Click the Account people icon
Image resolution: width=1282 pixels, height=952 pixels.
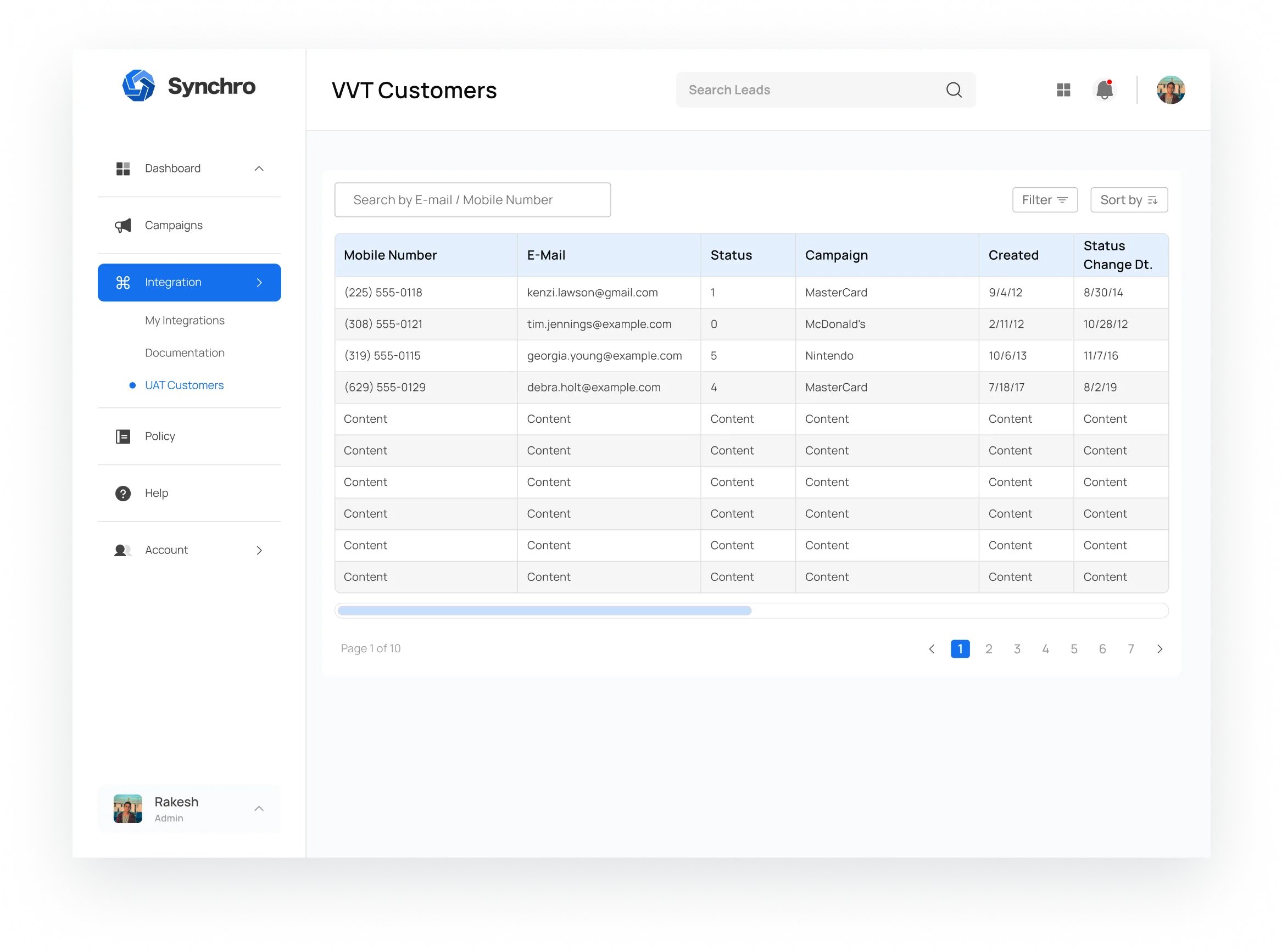(x=123, y=550)
